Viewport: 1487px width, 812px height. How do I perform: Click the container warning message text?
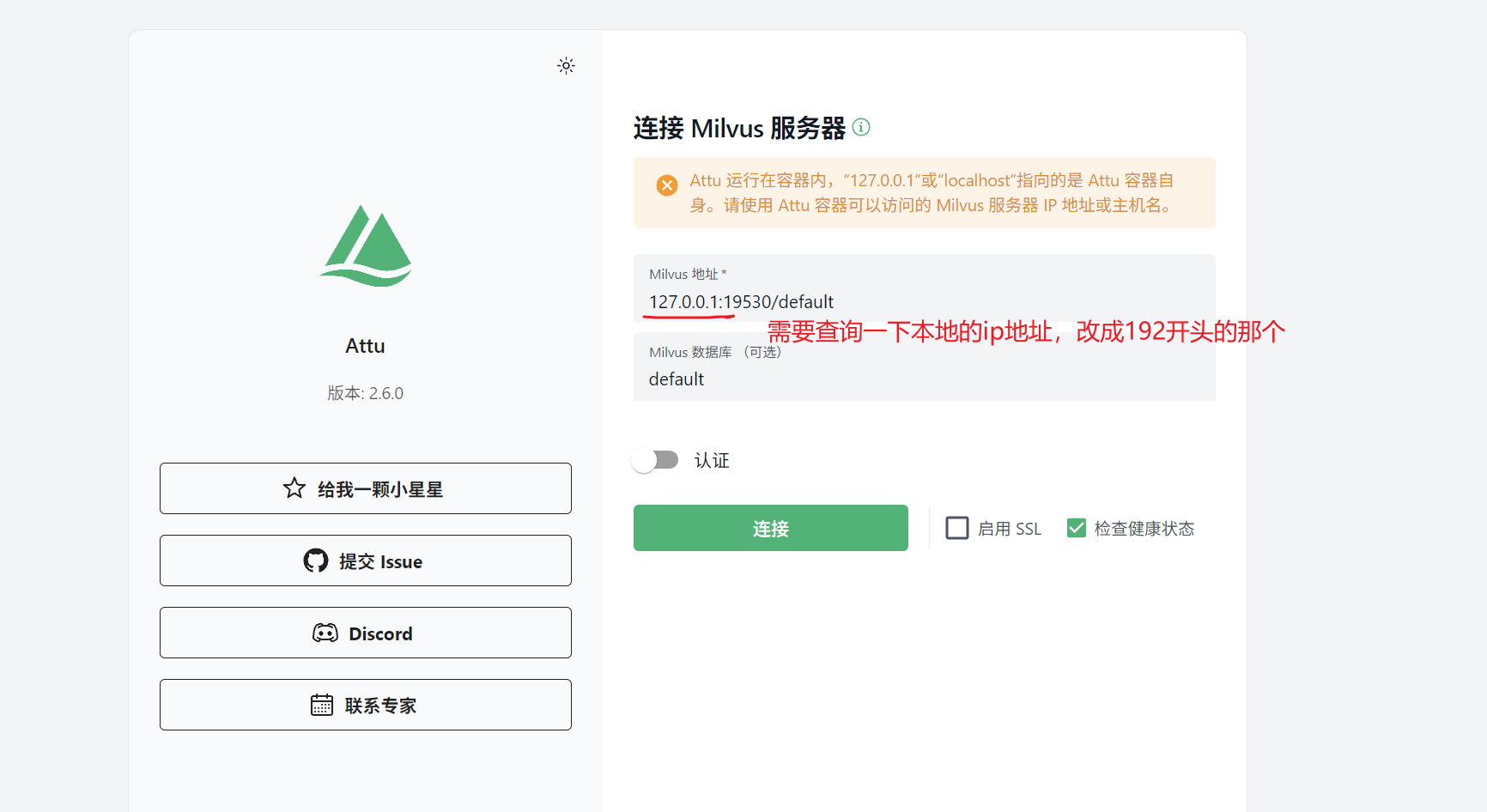coord(932,192)
